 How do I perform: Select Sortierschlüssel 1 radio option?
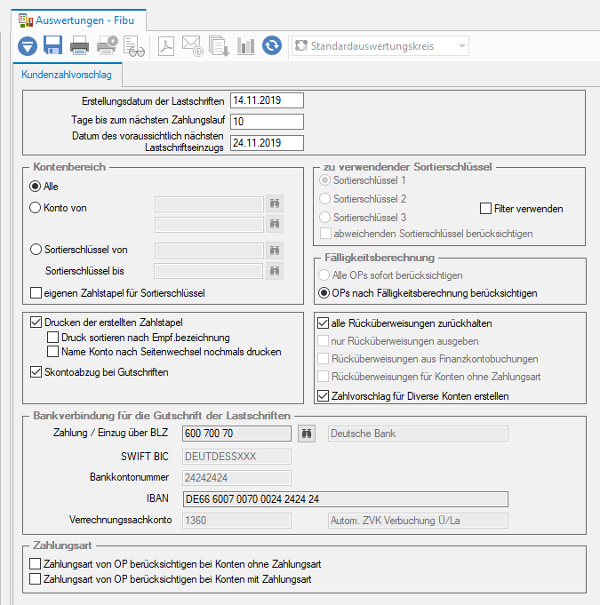[x=325, y=180]
